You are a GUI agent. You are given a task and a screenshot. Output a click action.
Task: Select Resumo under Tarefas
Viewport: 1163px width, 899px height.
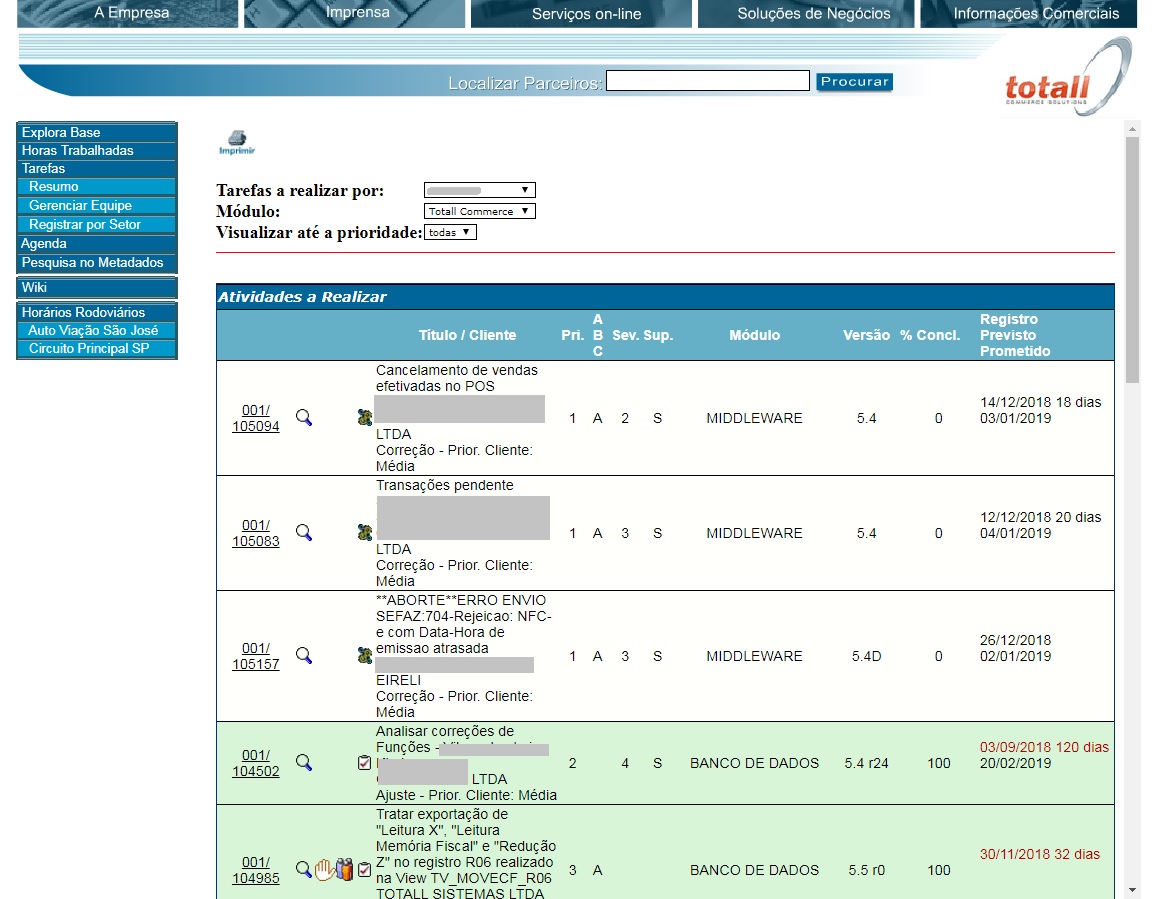97,187
